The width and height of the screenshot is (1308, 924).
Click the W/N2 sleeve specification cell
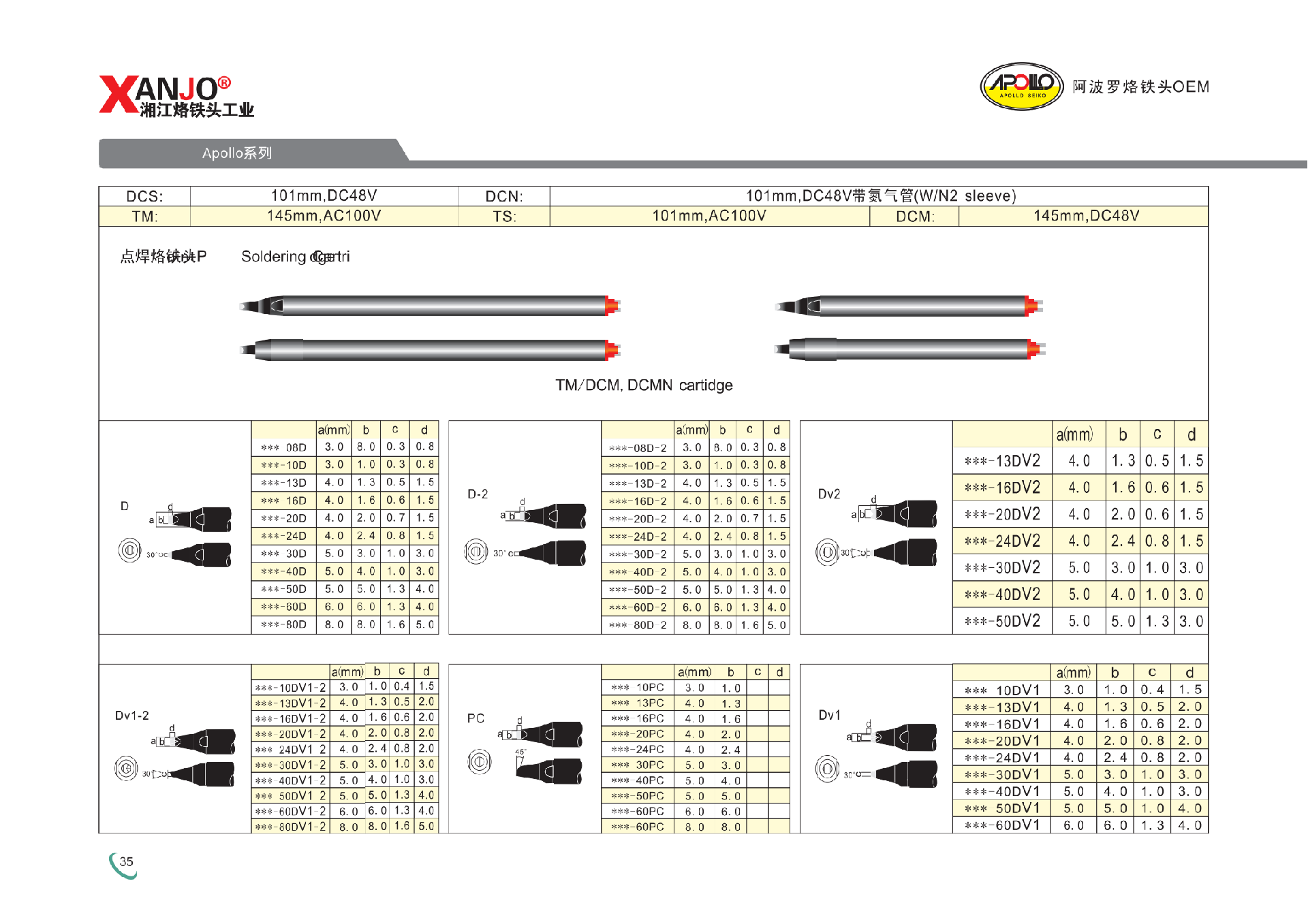[x=879, y=196]
